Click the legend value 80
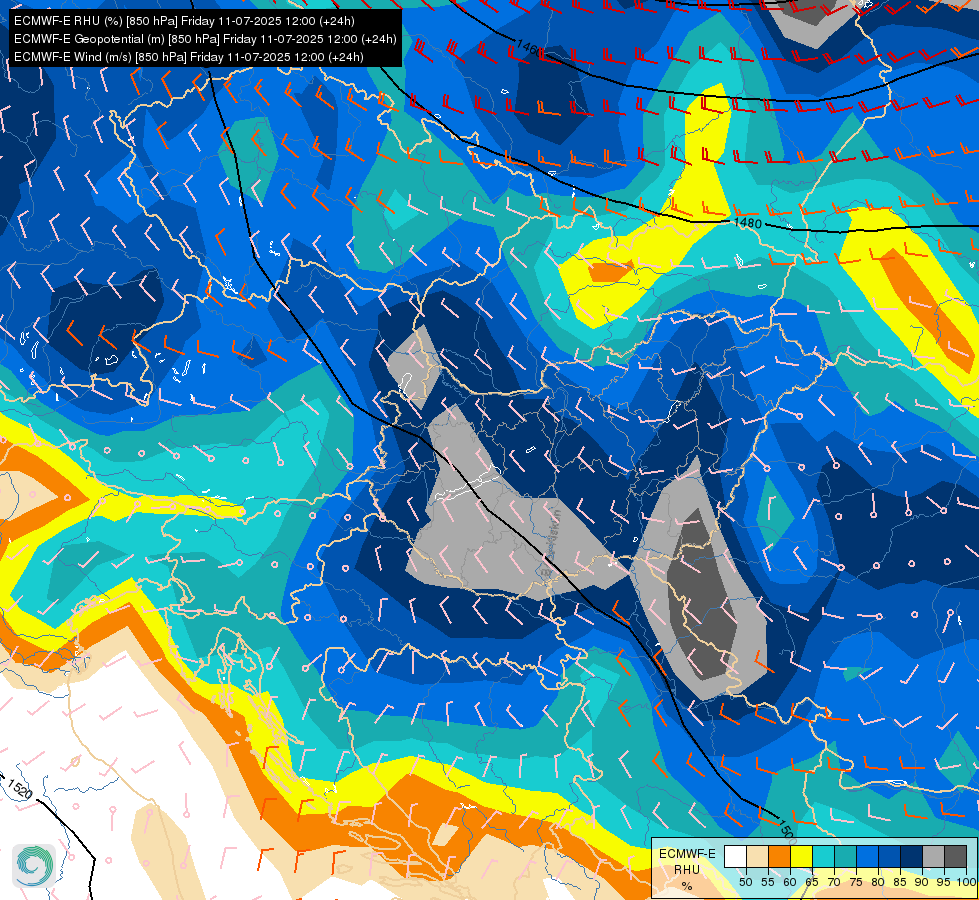The width and height of the screenshot is (979, 900). (x=878, y=882)
